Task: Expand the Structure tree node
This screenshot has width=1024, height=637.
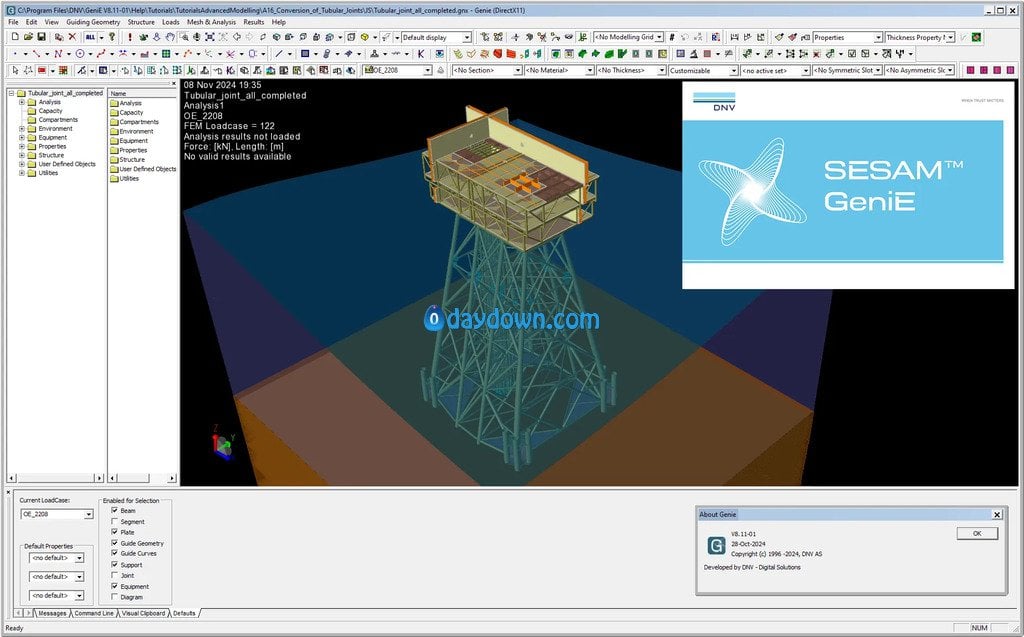Action: [x=22, y=155]
